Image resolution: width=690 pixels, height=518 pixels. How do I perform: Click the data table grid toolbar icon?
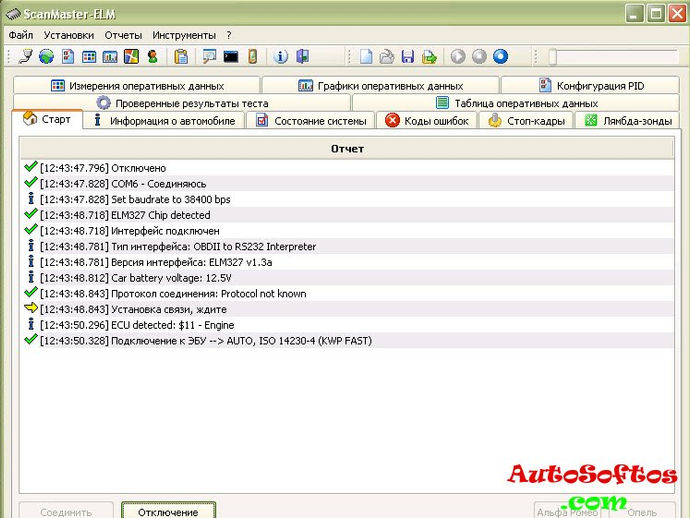[89, 57]
